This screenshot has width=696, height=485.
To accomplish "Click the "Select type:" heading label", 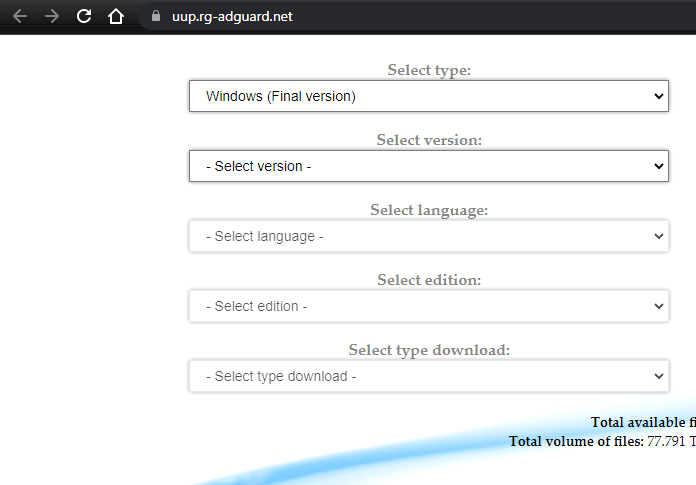I will pos(429,70).
